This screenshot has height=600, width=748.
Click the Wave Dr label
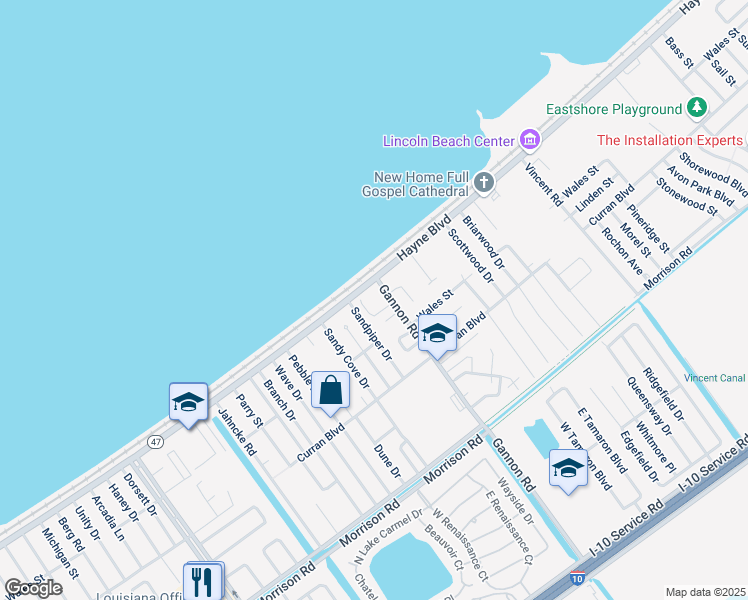tap(288, 383)
